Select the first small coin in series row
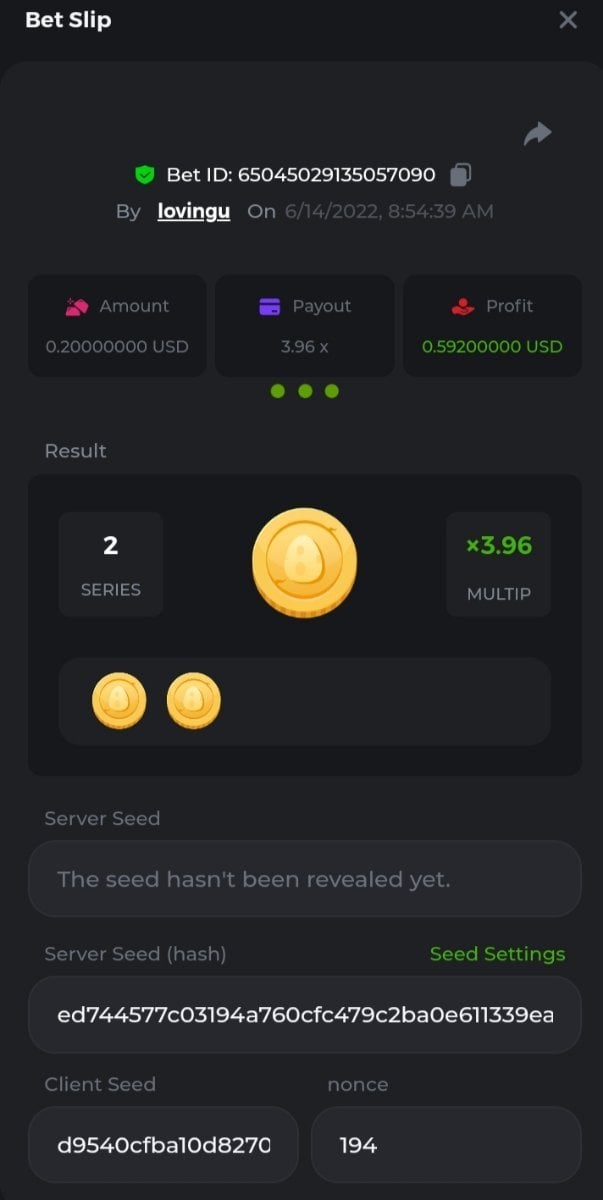 point(119,700)
